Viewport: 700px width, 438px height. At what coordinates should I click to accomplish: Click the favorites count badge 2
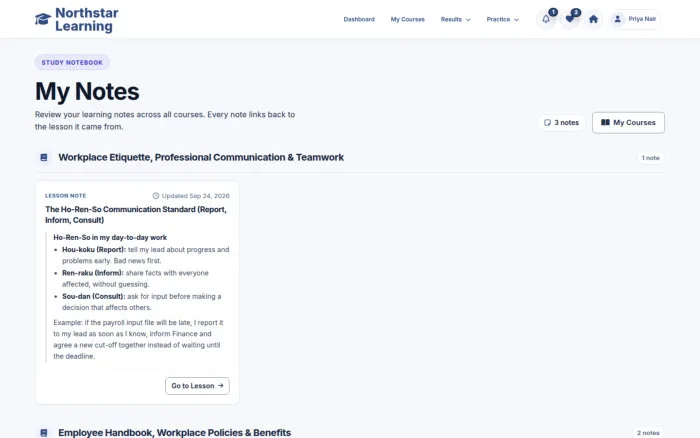pyautogui.click(x=576, y=12)
